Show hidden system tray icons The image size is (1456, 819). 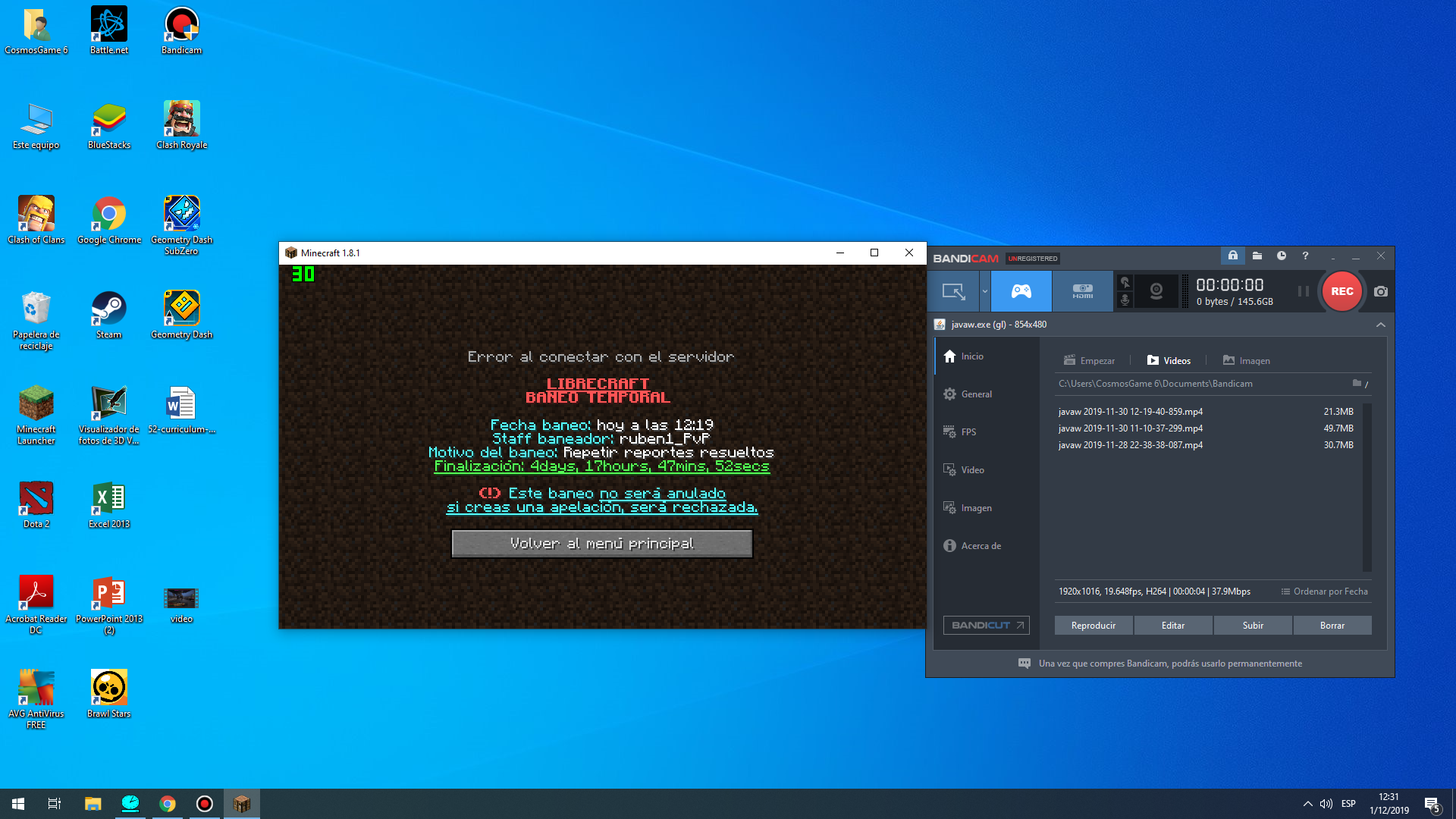[x=1307, y=804]
